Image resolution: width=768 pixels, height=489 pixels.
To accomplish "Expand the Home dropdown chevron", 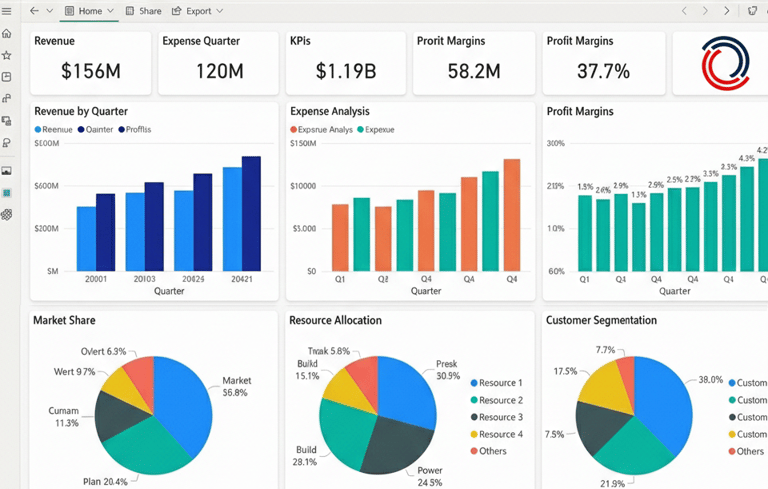I will pyautogui.click(x=110, y=11).
